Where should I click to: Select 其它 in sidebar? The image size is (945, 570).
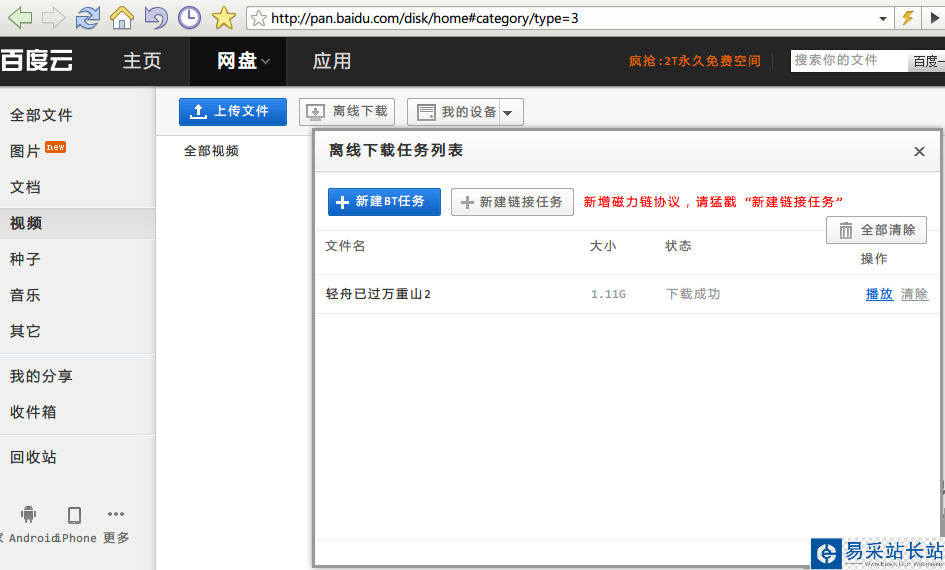tap(25, 331)
